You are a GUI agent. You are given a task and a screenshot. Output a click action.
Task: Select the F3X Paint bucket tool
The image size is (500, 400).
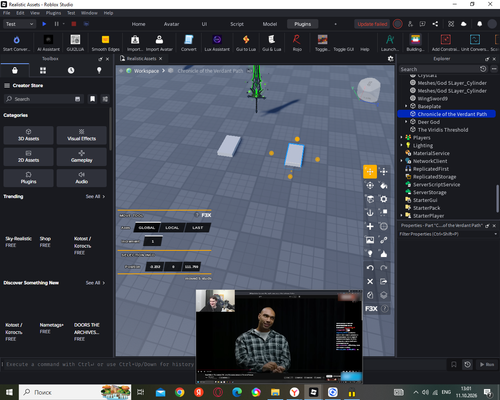click(x=384, y=185)
